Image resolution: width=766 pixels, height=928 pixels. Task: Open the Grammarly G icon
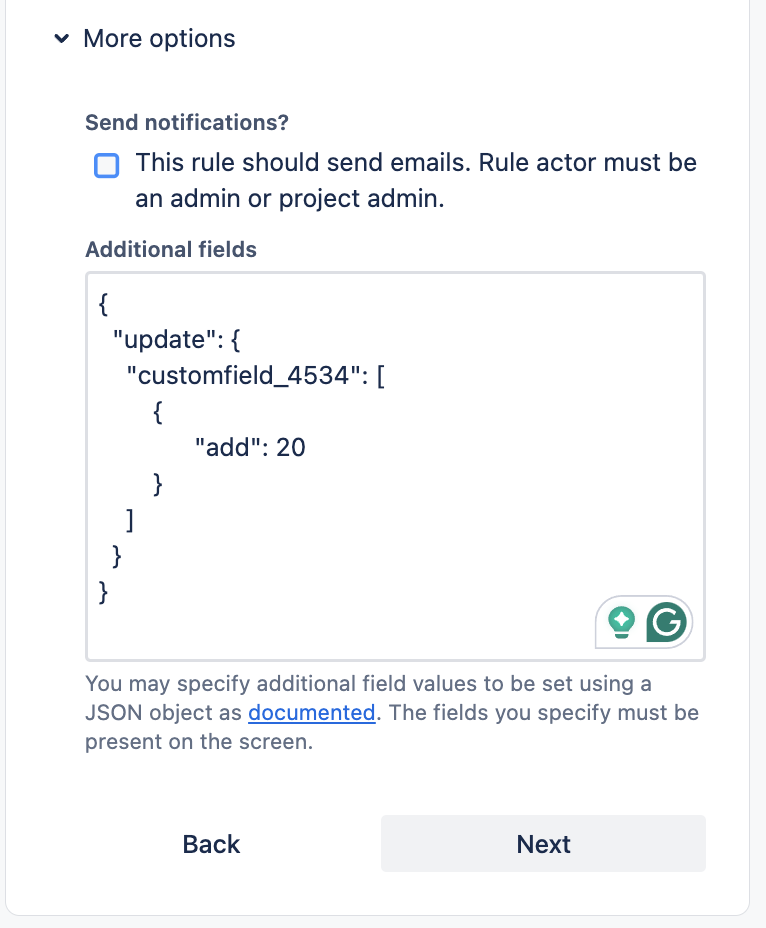(x=667, y=622)
